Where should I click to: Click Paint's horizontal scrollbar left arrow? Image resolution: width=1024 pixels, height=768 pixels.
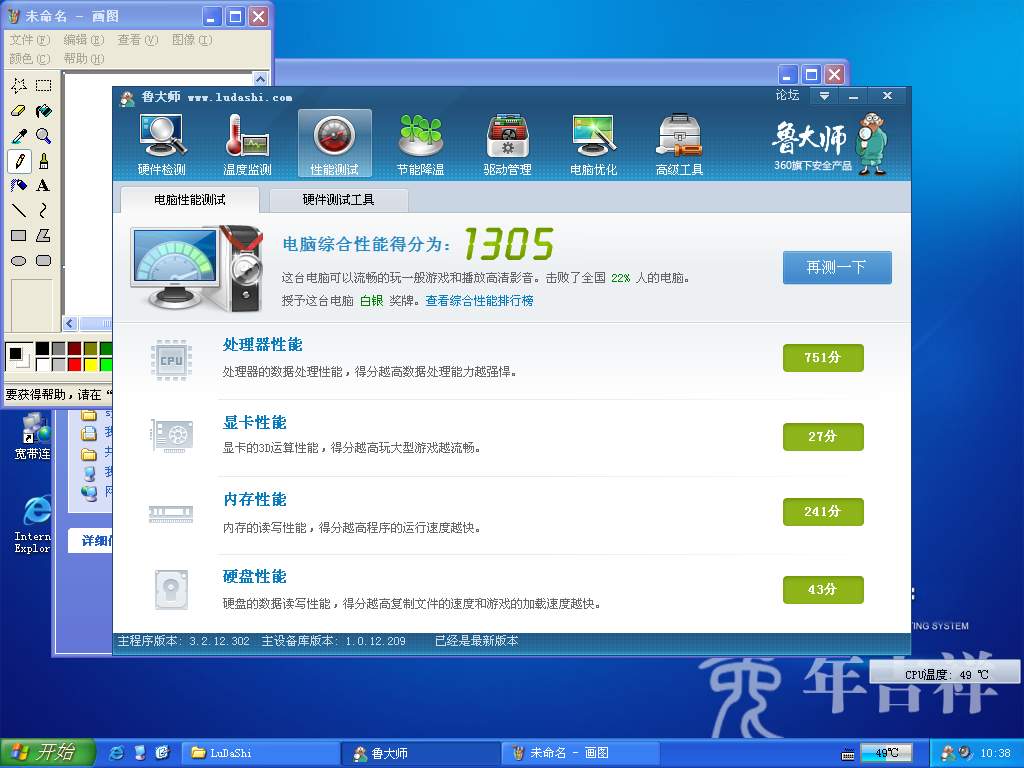click(71, 323)
